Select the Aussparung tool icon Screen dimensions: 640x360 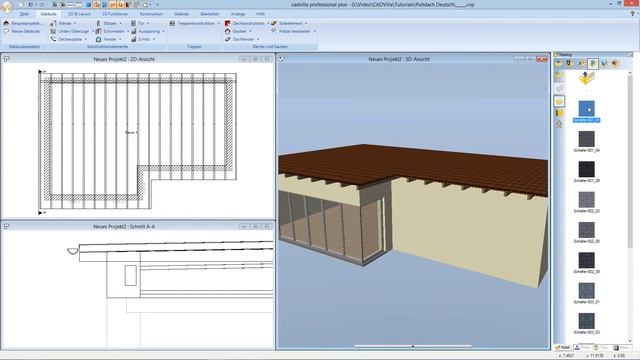pos(133,31)
